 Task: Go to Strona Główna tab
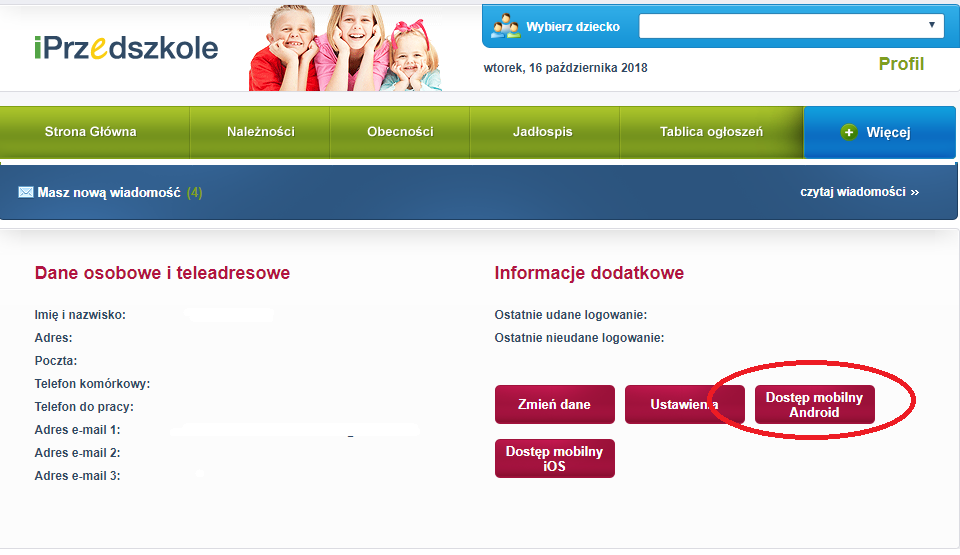pos(90,132)
